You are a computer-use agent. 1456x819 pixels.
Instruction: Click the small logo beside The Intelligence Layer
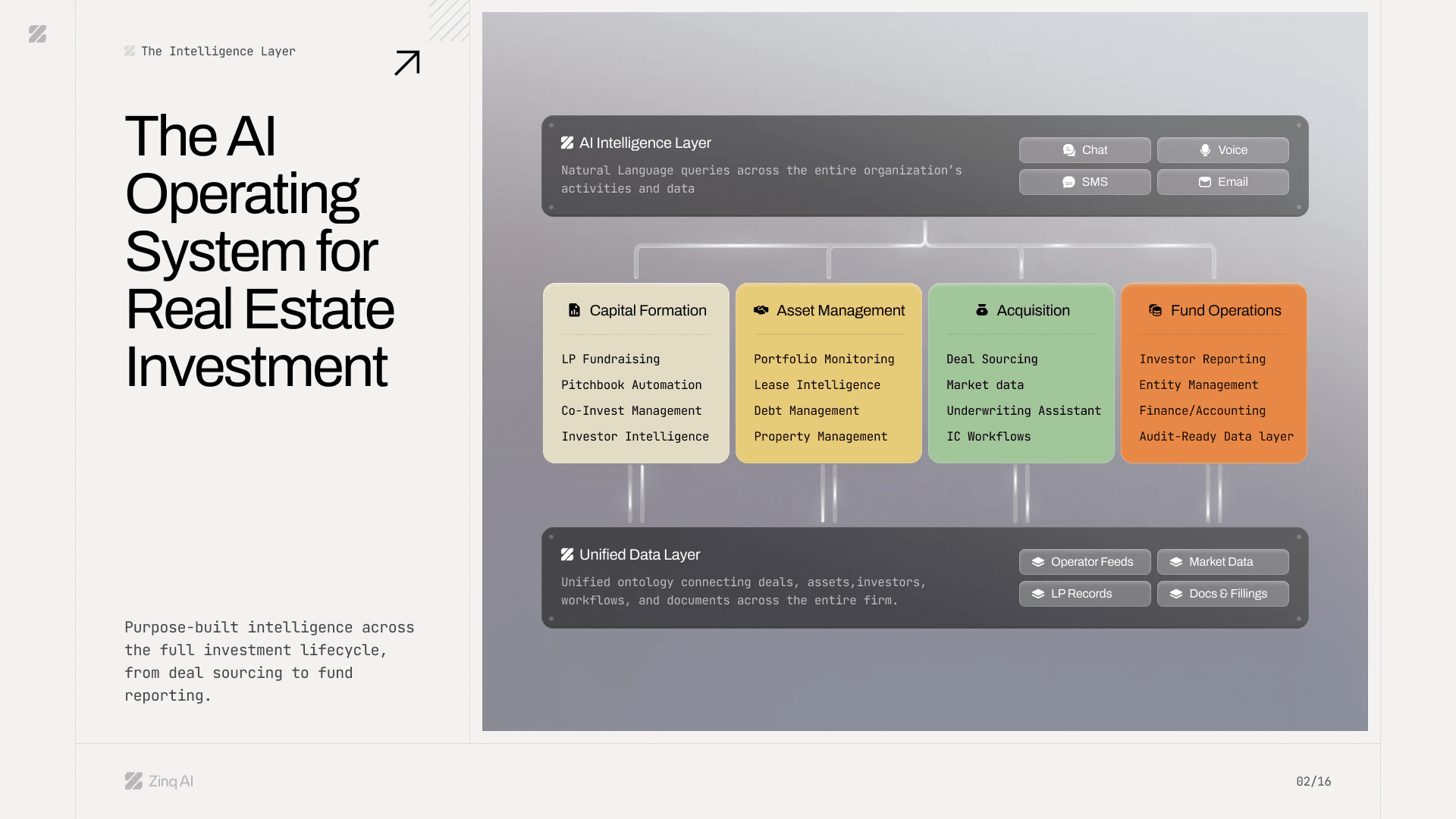click(130, 51)
